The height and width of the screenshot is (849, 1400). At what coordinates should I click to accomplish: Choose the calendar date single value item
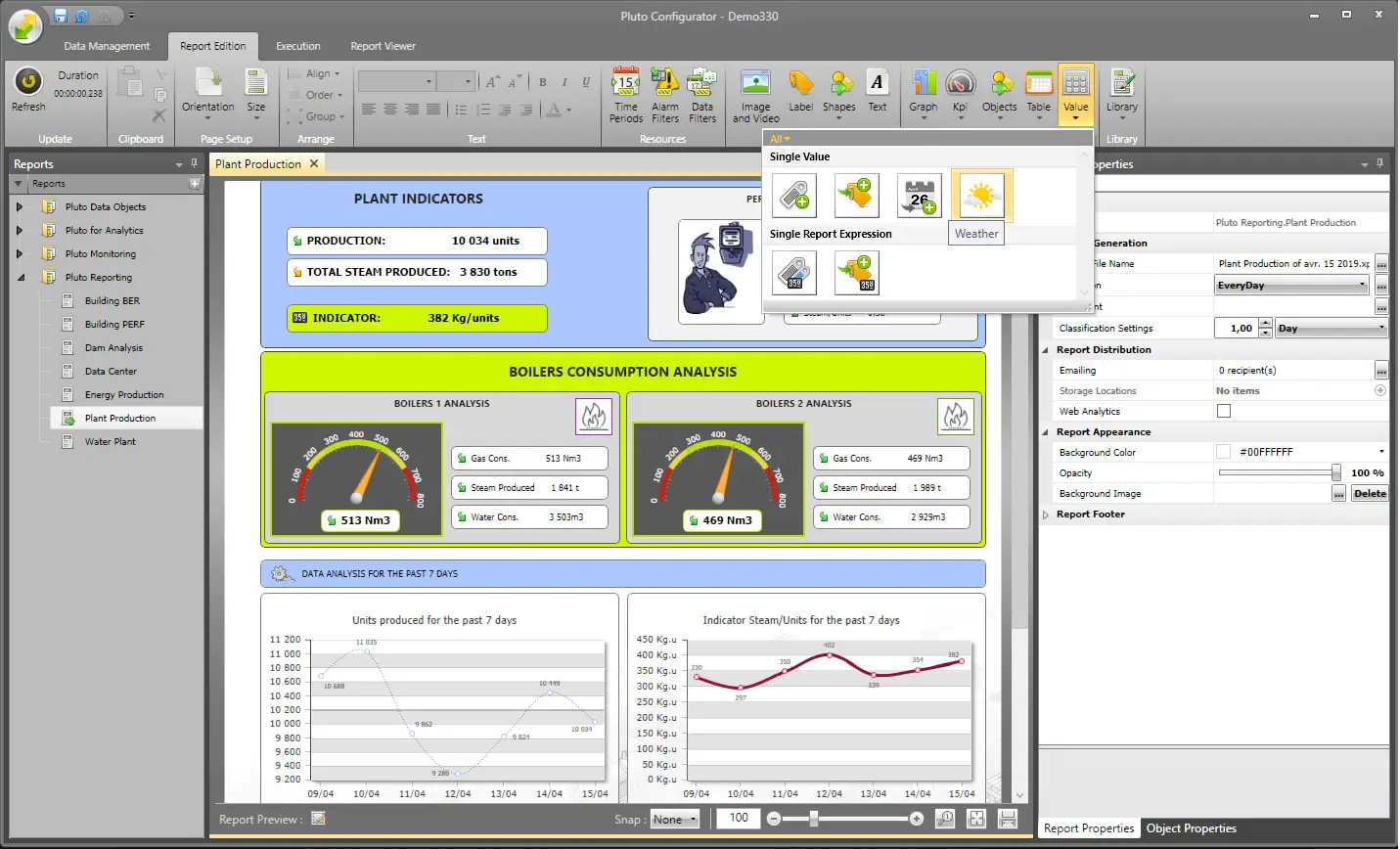click(919, 197)
